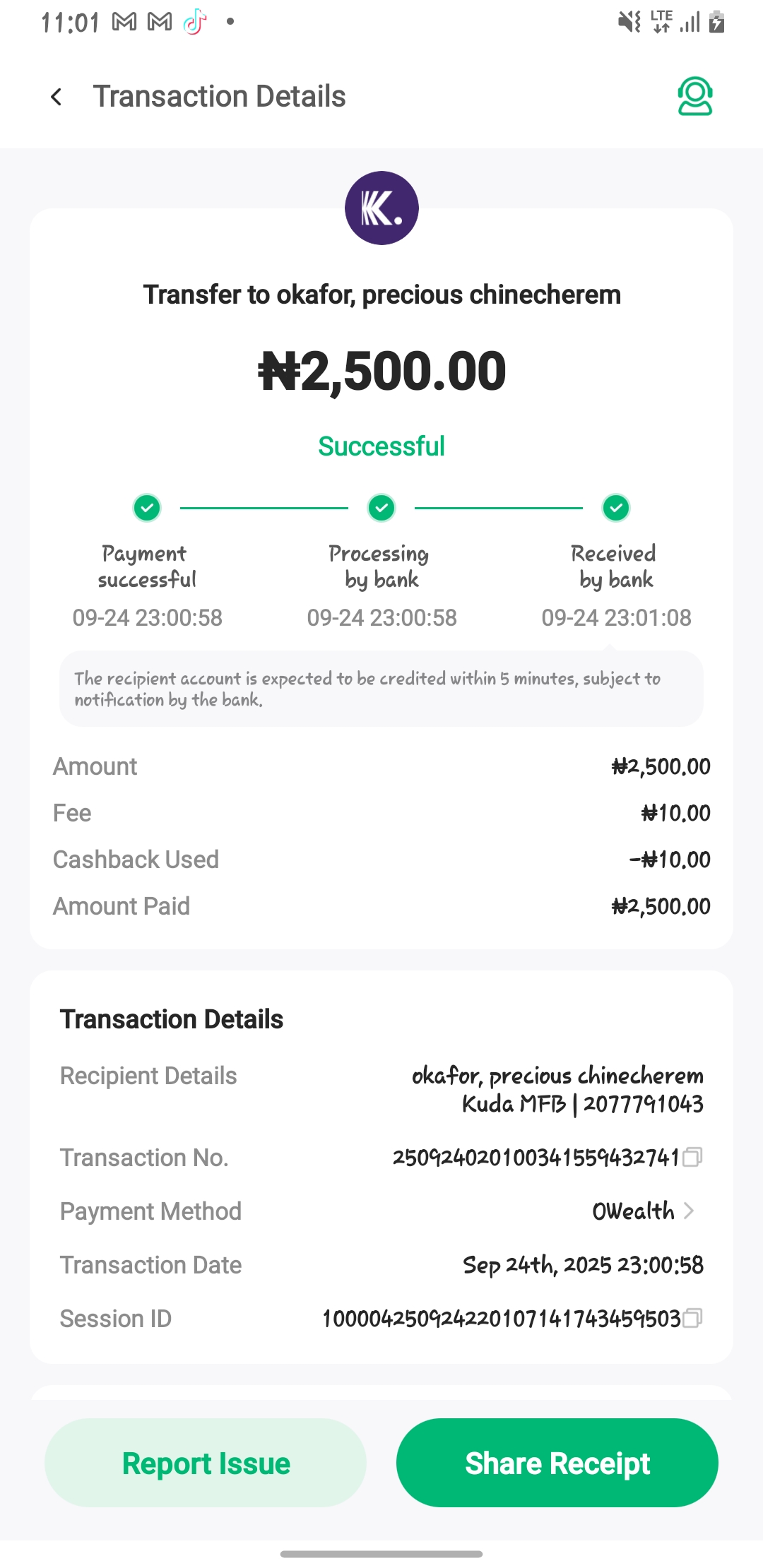Copy the Session ID value

point(693,1318)
